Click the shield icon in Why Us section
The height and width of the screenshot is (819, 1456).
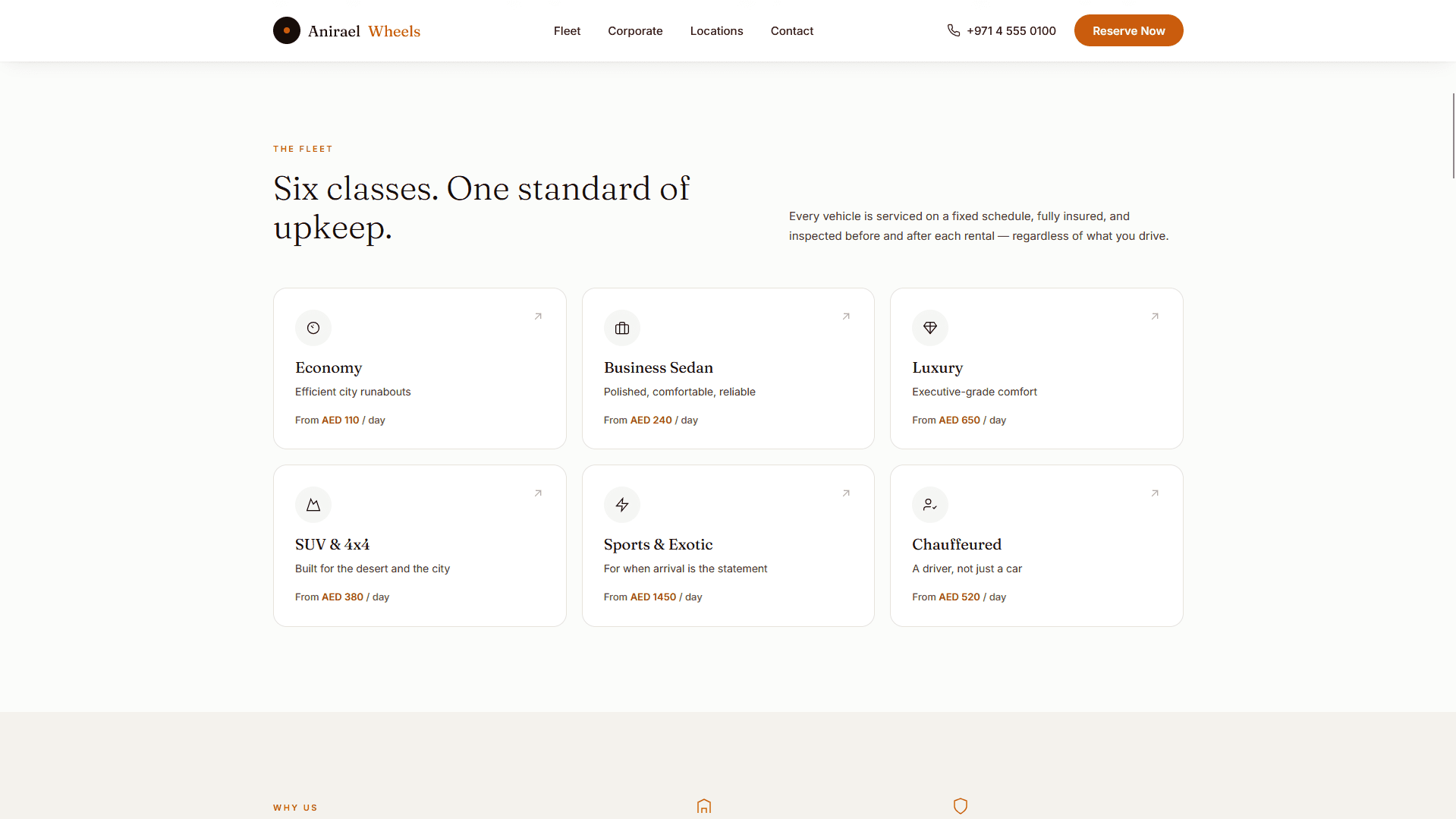tap(961, 806)
